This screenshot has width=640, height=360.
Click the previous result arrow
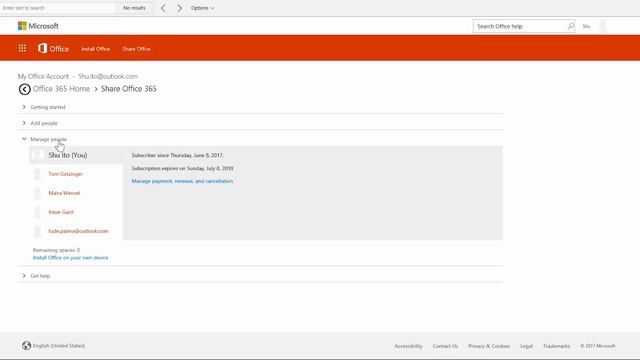163,8
